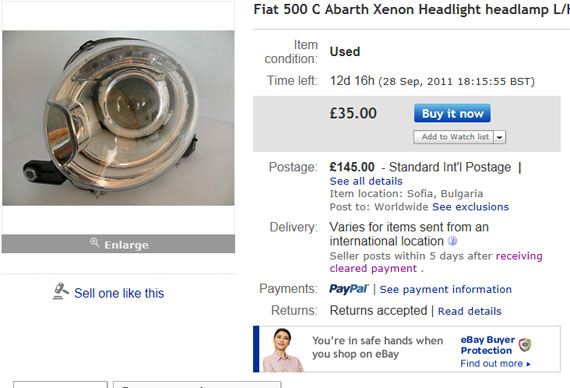Screen dimensions: 570x388
Task: Open the See exclusions link
Action: click(470, 207)
